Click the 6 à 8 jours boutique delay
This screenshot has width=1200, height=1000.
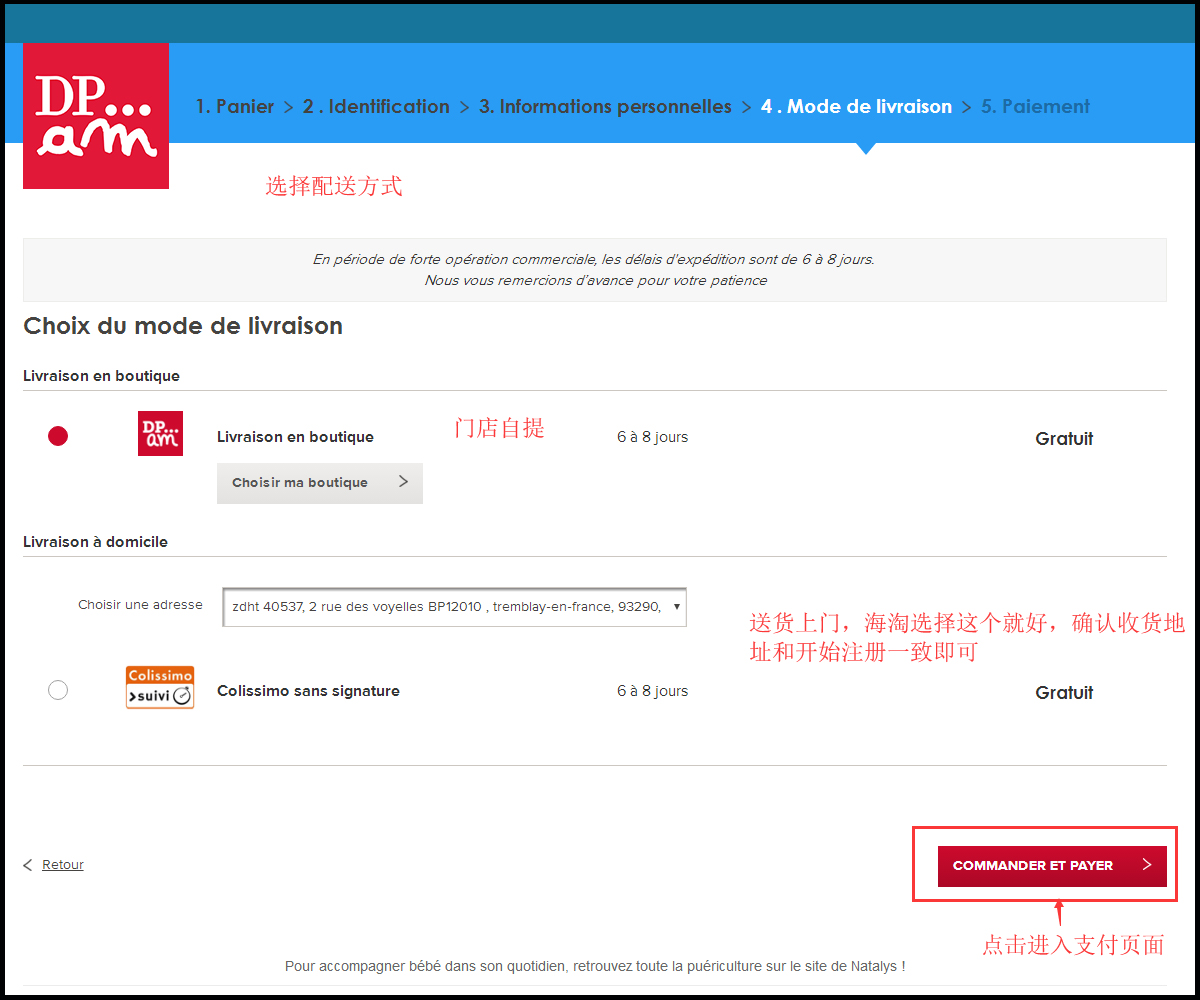click(653, 437)
